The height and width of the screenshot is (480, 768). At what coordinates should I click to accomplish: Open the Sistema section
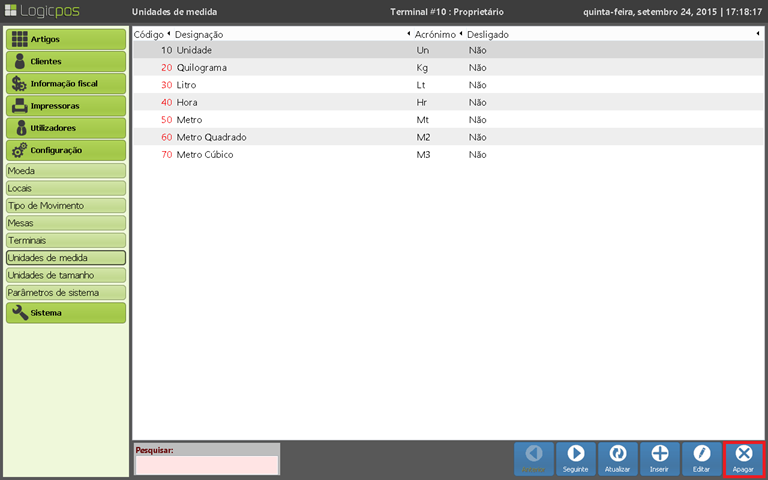click(66, 312)
